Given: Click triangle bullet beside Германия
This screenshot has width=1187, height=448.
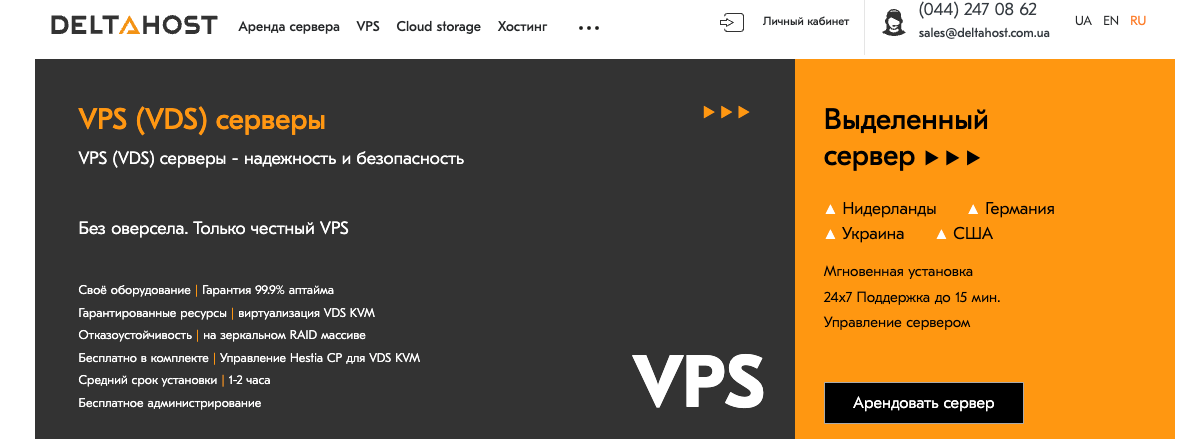Looking at the screenshot, I should pyautogui.click(x=974, y=210).
